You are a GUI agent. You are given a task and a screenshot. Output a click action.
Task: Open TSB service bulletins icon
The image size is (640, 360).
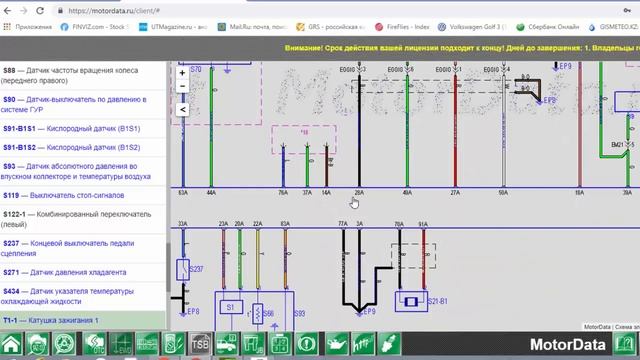click(x=200, y=344)
